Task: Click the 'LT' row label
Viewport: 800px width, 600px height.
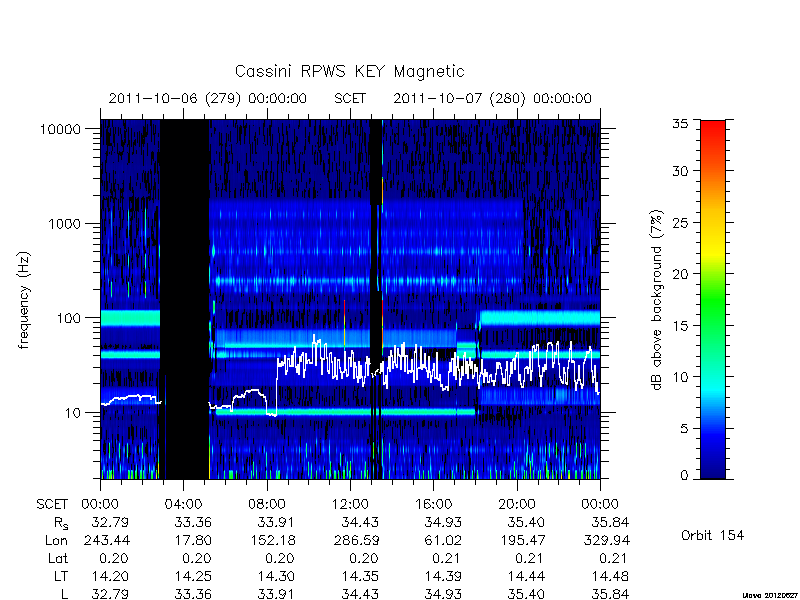Action: coord(61,577)
